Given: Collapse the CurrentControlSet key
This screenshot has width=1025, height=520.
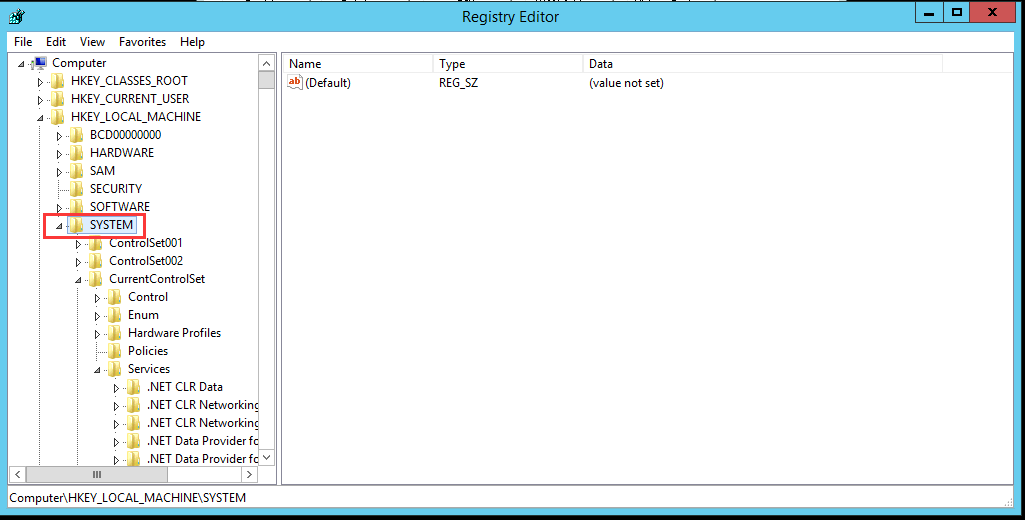Looking at the screenshot, I should coord(78,281).
